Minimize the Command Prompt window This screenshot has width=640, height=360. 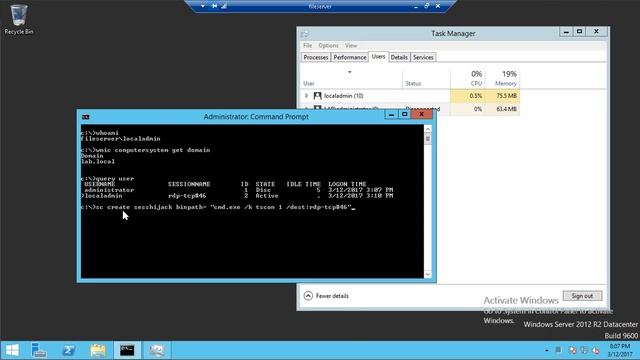391,115
